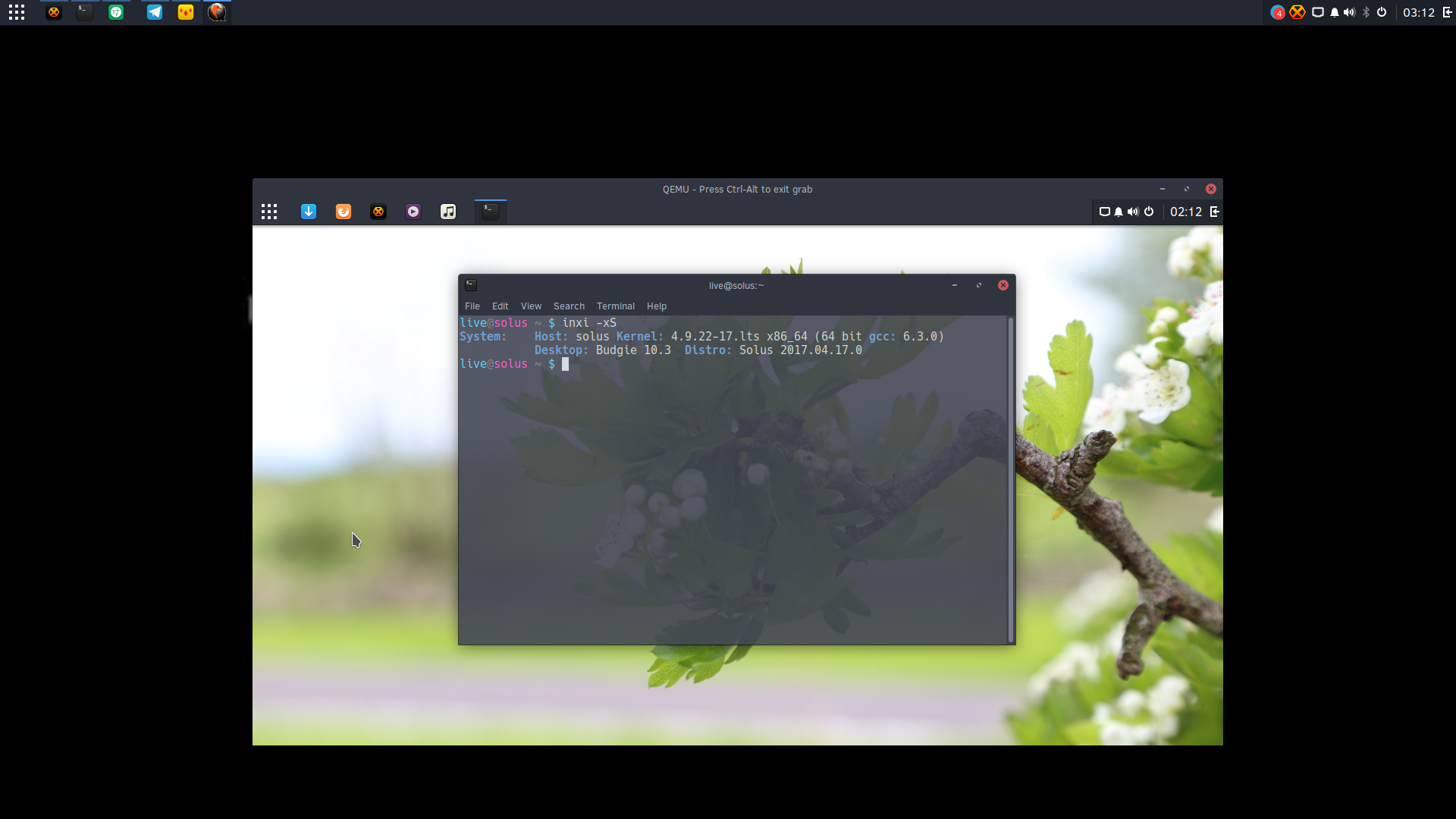Launch the blue download installer icon in guest
Viewport: 1456px width, 819px height.
309,212
